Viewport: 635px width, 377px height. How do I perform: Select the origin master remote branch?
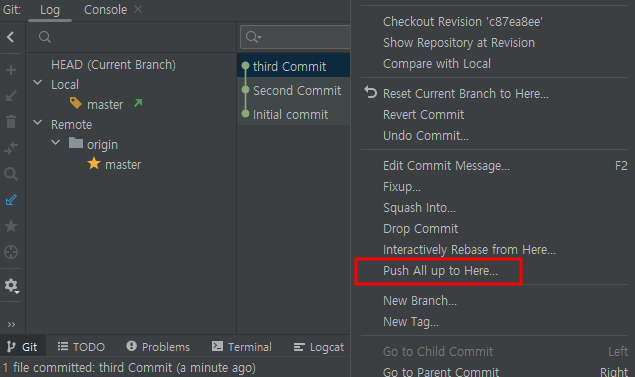coord(123,164)
